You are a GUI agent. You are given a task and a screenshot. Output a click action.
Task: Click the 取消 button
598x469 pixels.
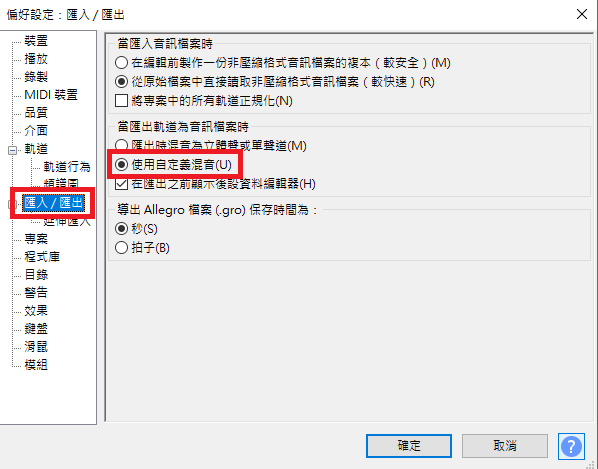point(505,446)
